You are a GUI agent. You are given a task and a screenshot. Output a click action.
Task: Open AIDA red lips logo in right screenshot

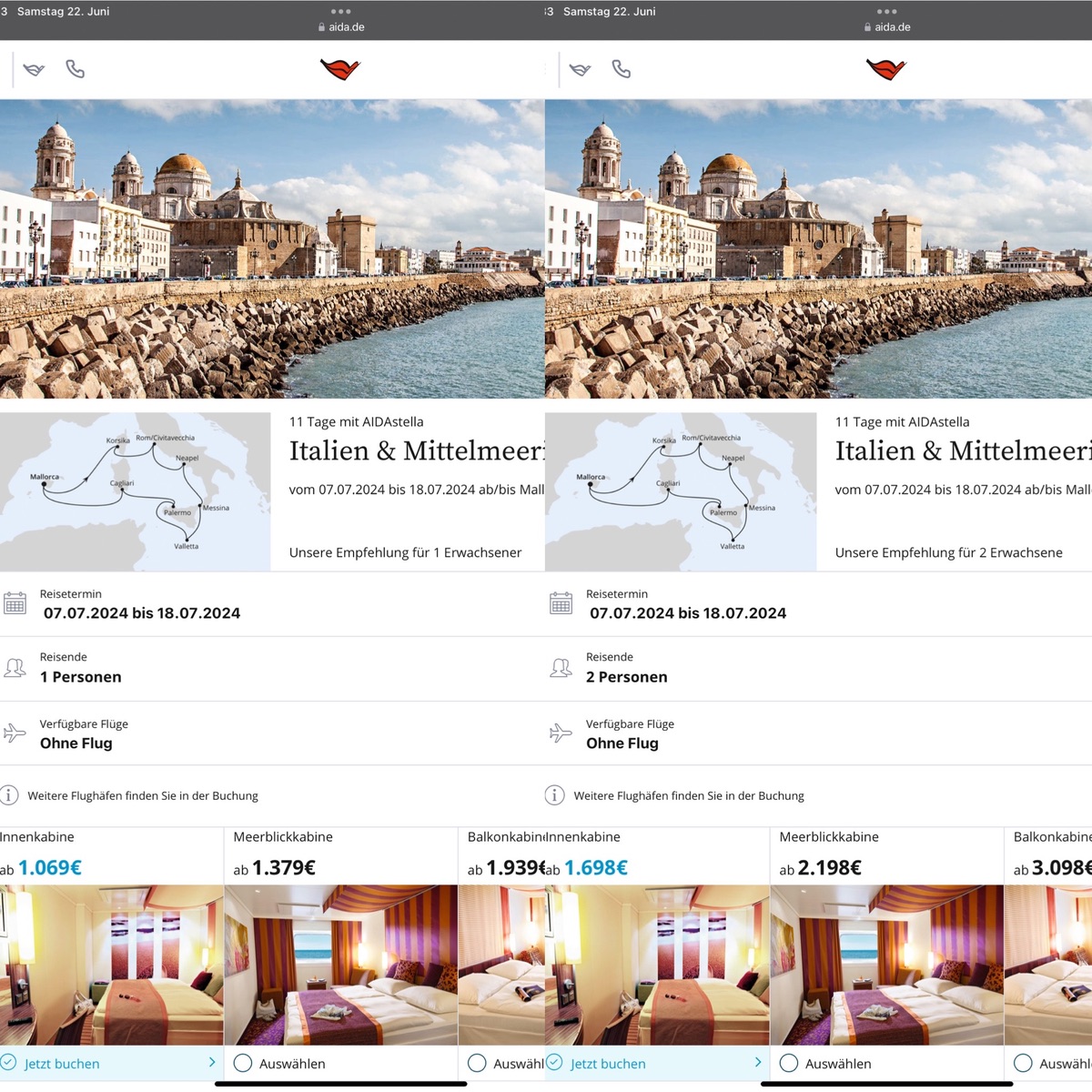tap(886, 68)
